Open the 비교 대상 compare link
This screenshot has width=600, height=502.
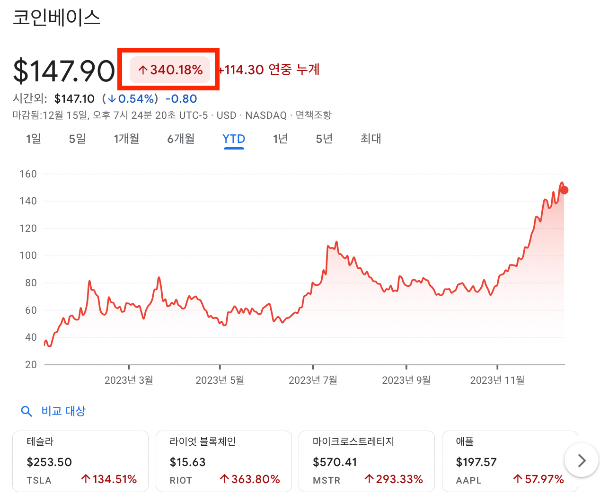coord(64,411)
